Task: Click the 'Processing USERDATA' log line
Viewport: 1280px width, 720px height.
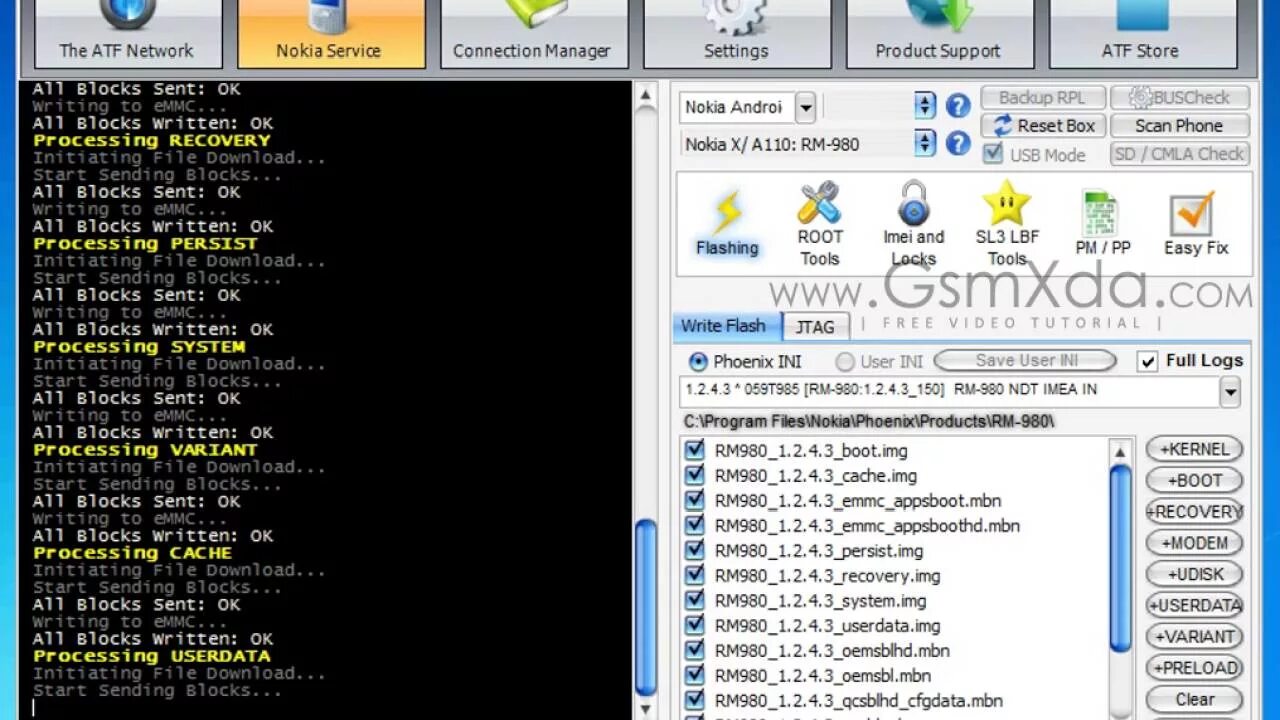Action: [152, 656]
